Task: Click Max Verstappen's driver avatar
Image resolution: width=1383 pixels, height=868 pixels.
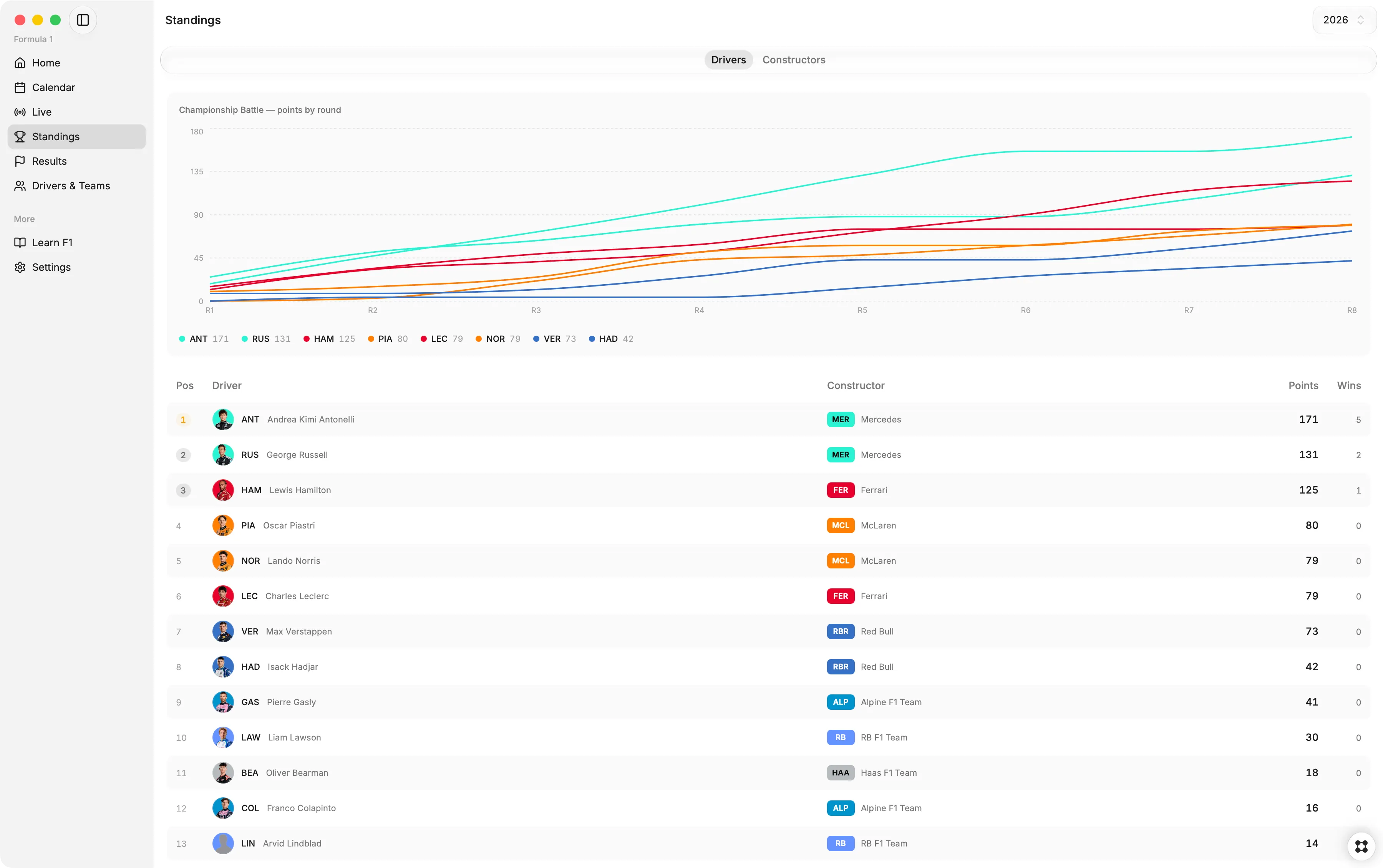Action: click(x=223, y=631)
